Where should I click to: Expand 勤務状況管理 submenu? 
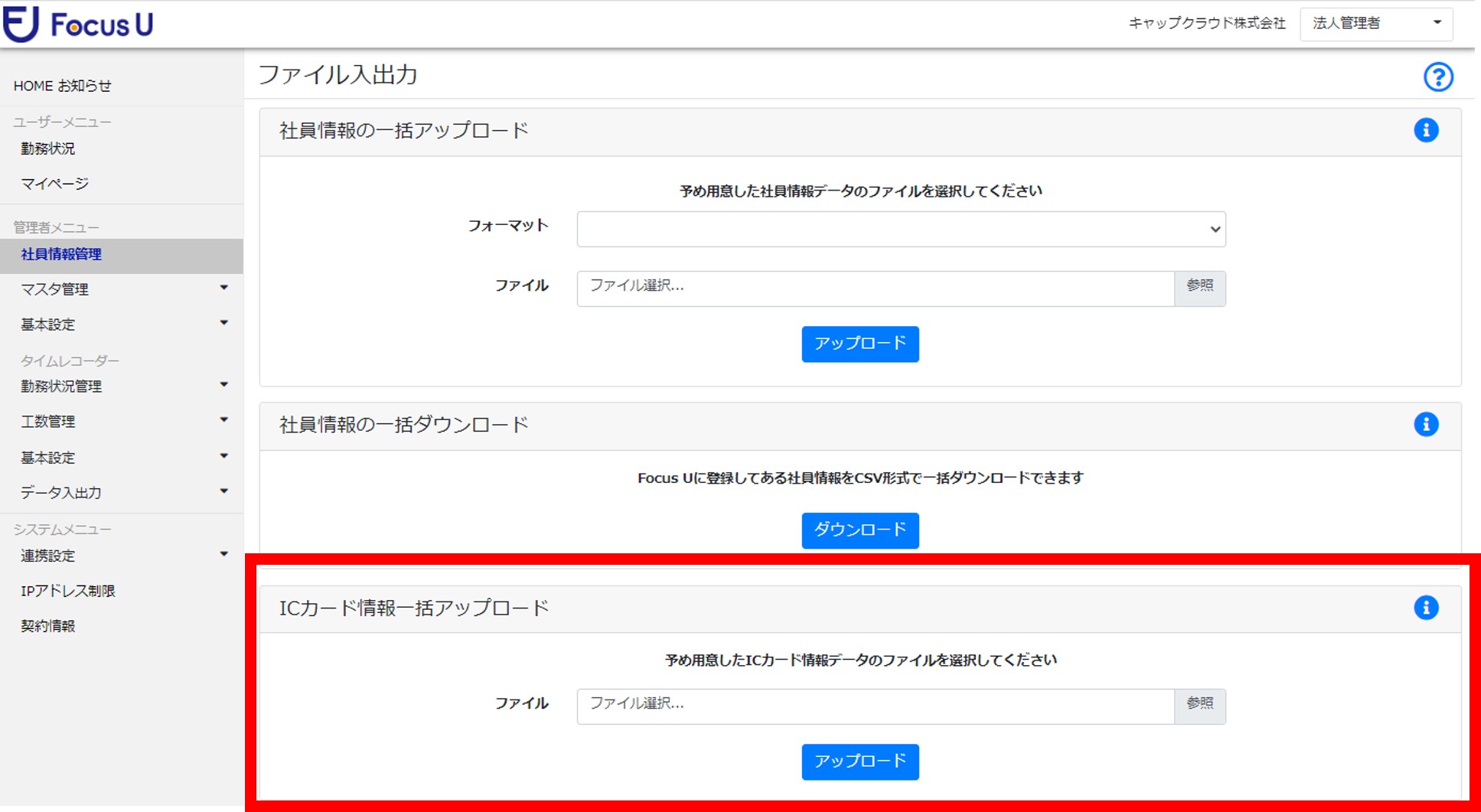223,385
